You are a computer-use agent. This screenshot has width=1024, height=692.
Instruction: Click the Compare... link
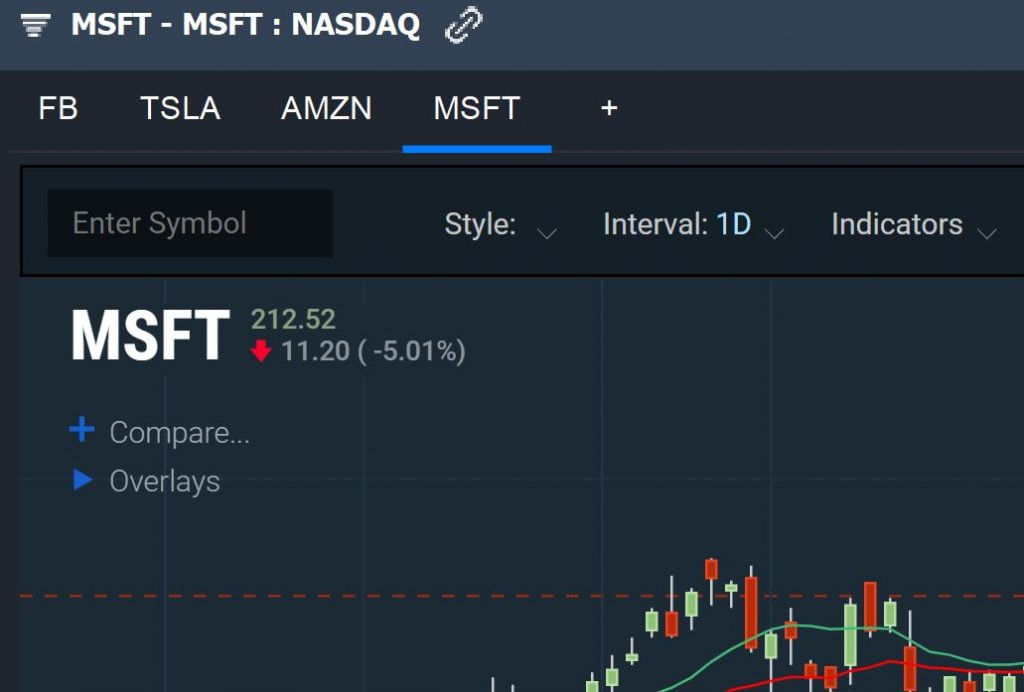point(180,432)
